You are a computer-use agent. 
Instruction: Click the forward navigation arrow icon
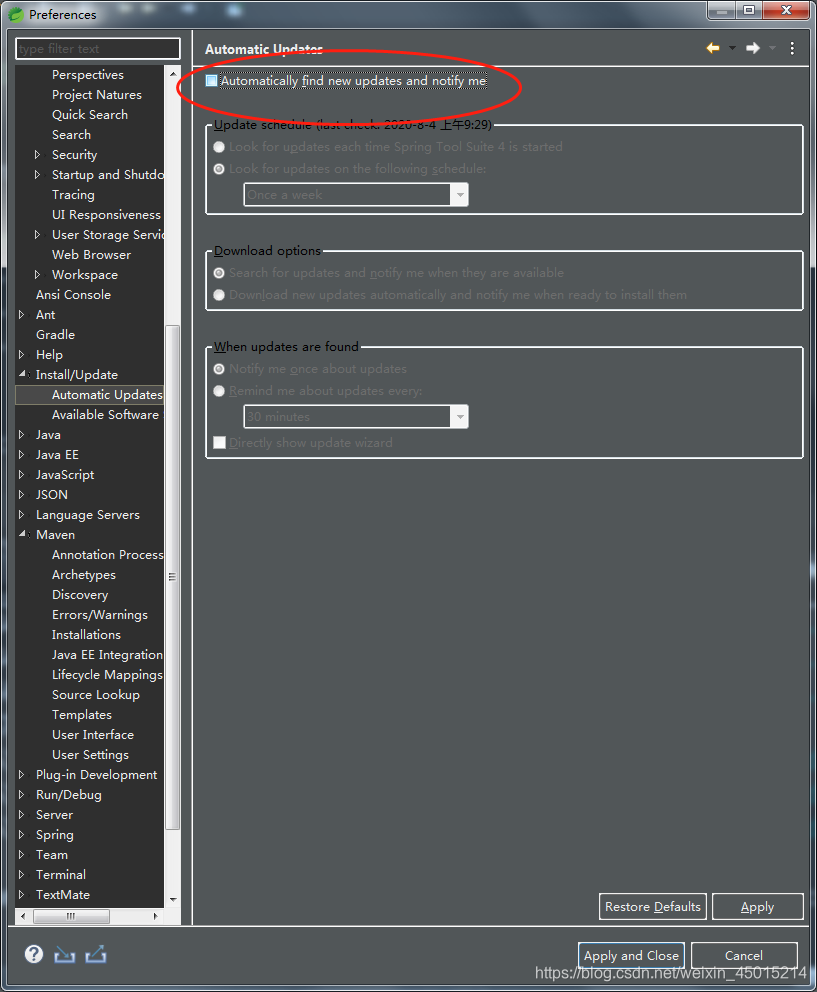(x=752, y=48)
